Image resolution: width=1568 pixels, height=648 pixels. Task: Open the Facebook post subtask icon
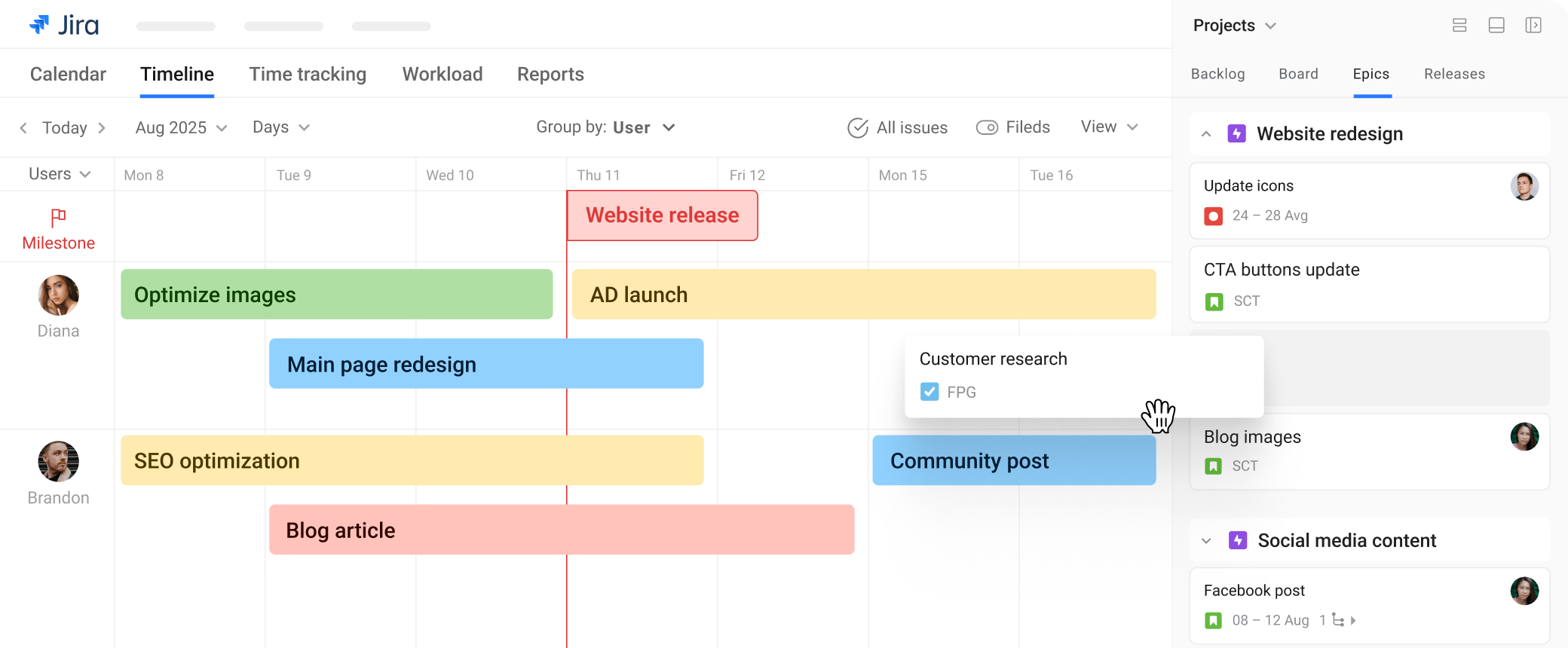tap(1339, 620)
